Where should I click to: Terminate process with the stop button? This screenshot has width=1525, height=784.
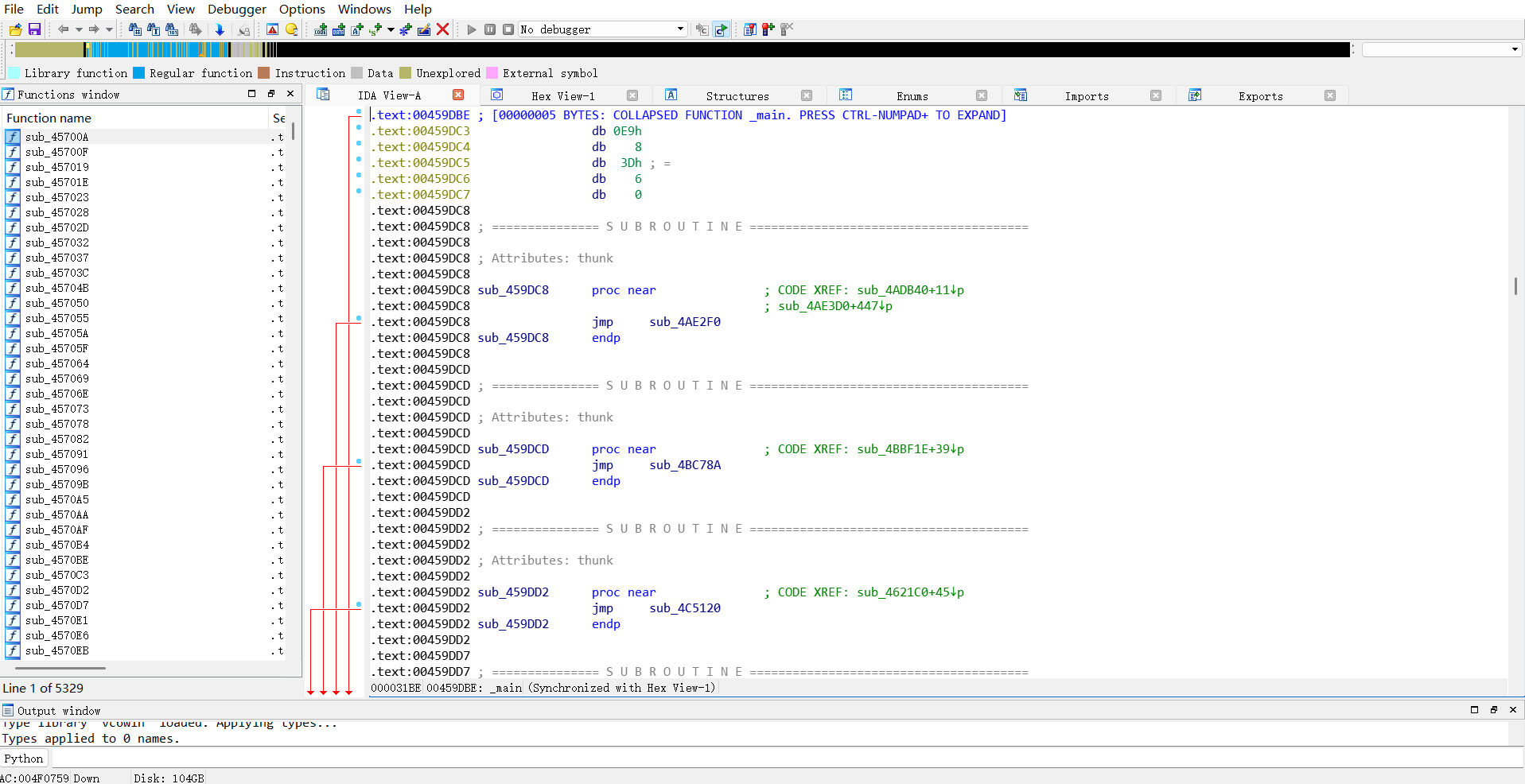click(508, 29)
